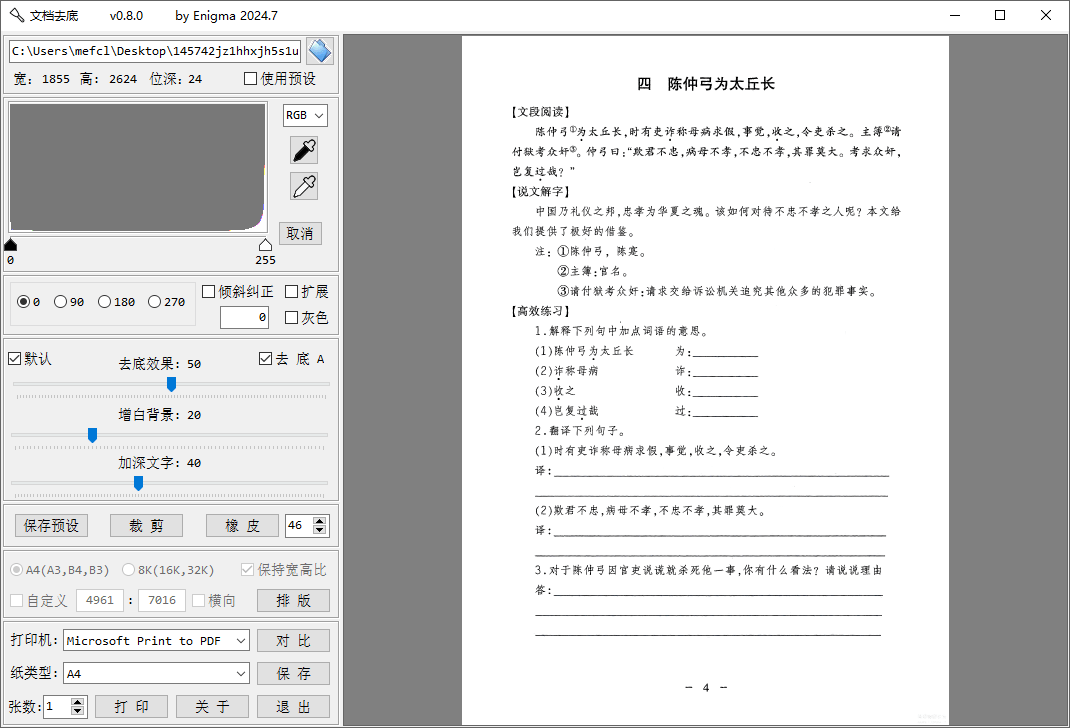Enable the 倾斜纠正 skew correction checkbox
Viewport: 1070px width, 728px height.
tap(209, 290)
